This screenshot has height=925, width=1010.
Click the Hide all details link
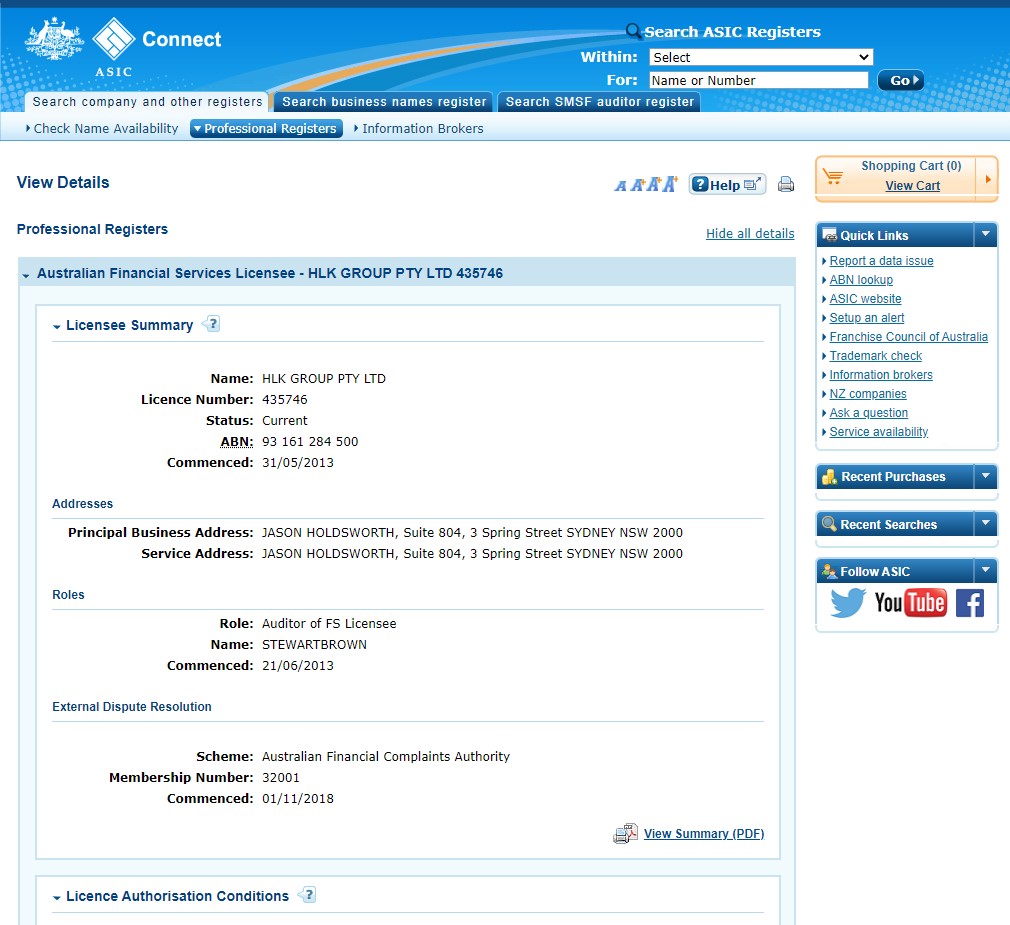point(750,233)
